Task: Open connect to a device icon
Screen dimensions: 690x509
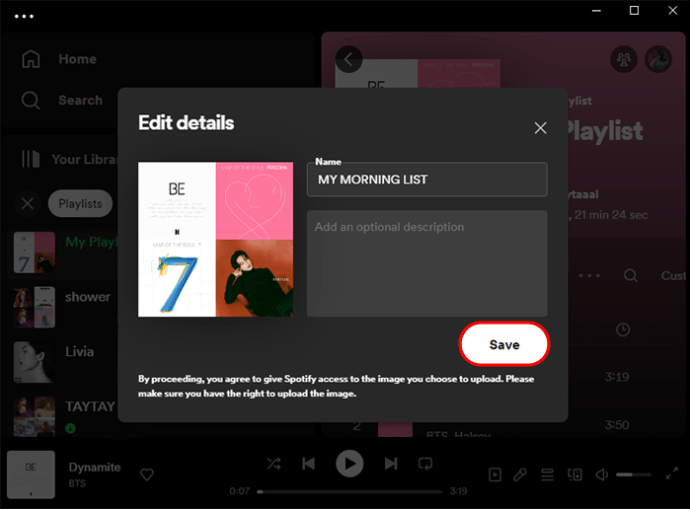Action: 575,475
